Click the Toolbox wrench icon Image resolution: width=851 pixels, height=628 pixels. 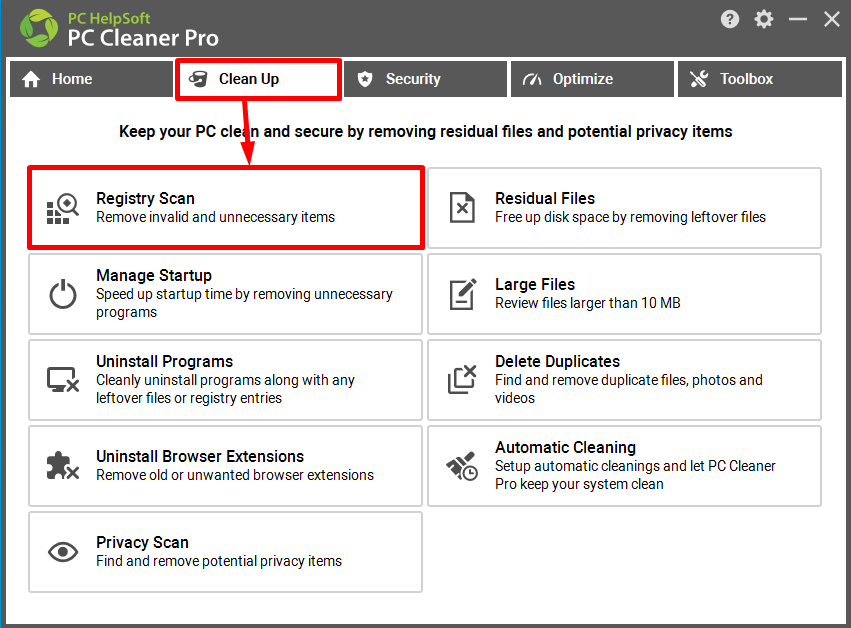click(699, 79)
